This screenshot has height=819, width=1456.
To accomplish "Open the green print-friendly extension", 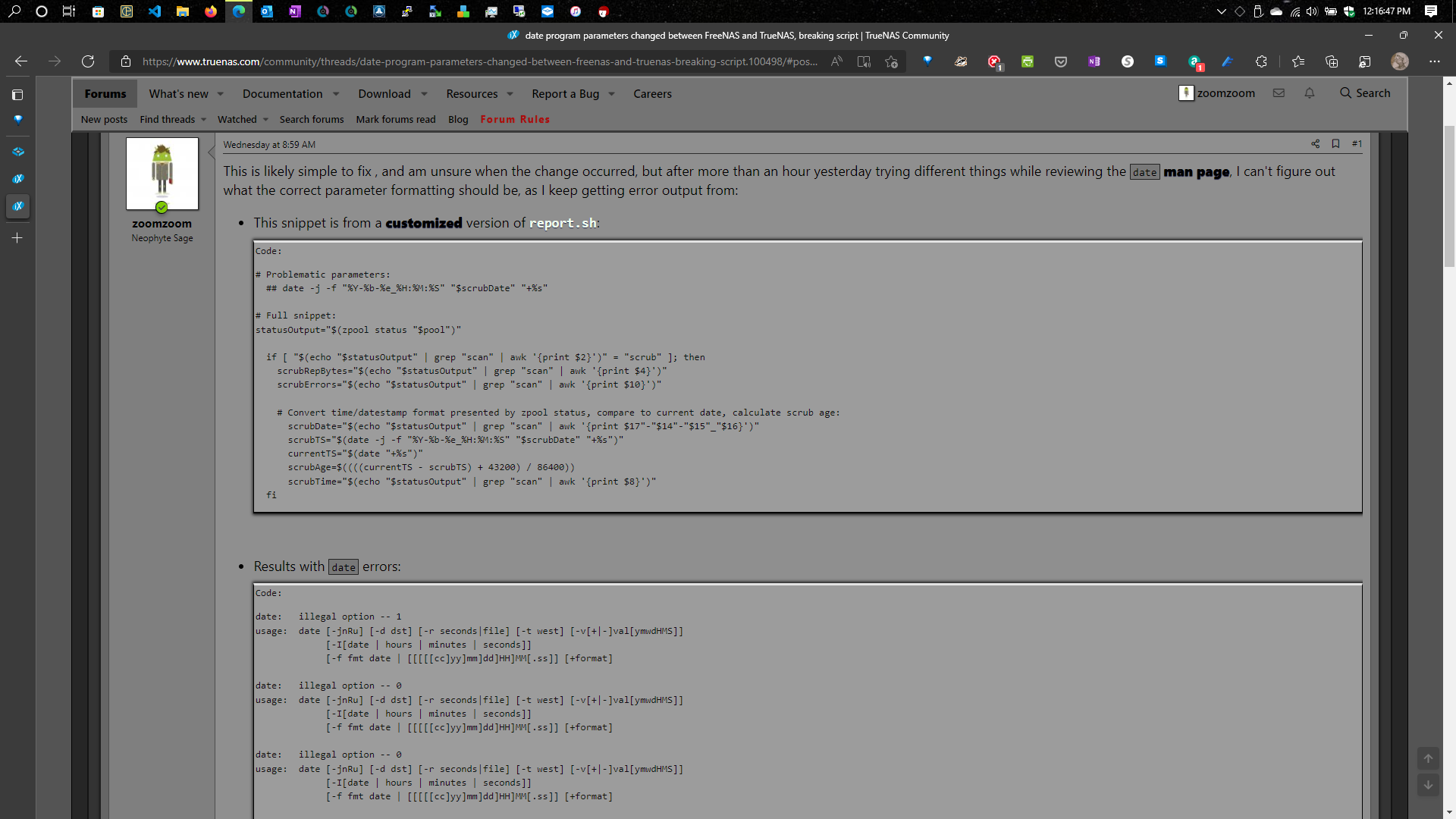I will 1028,61.
